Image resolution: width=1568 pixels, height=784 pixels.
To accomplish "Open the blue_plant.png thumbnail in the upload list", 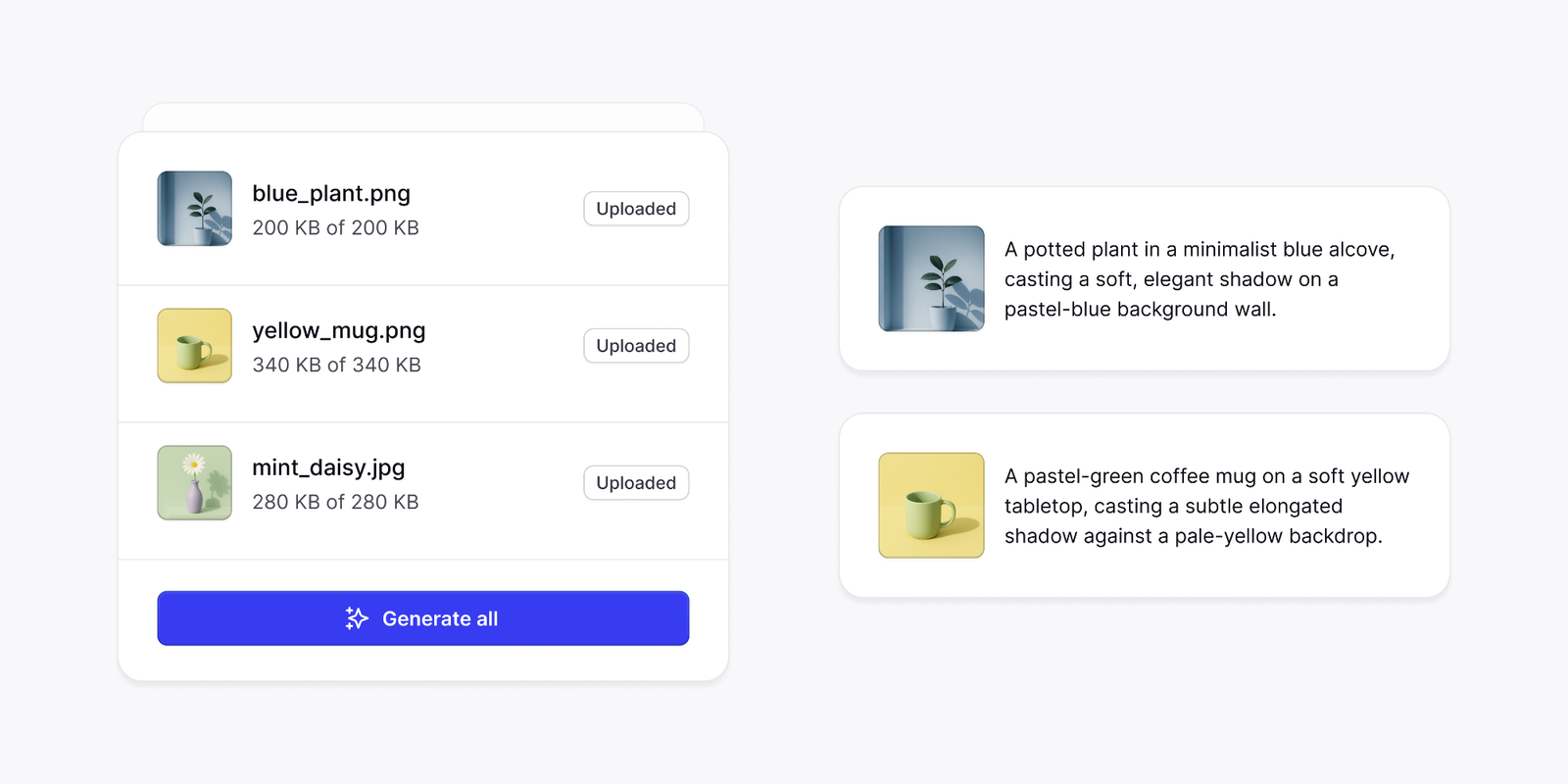I will 195,209.
